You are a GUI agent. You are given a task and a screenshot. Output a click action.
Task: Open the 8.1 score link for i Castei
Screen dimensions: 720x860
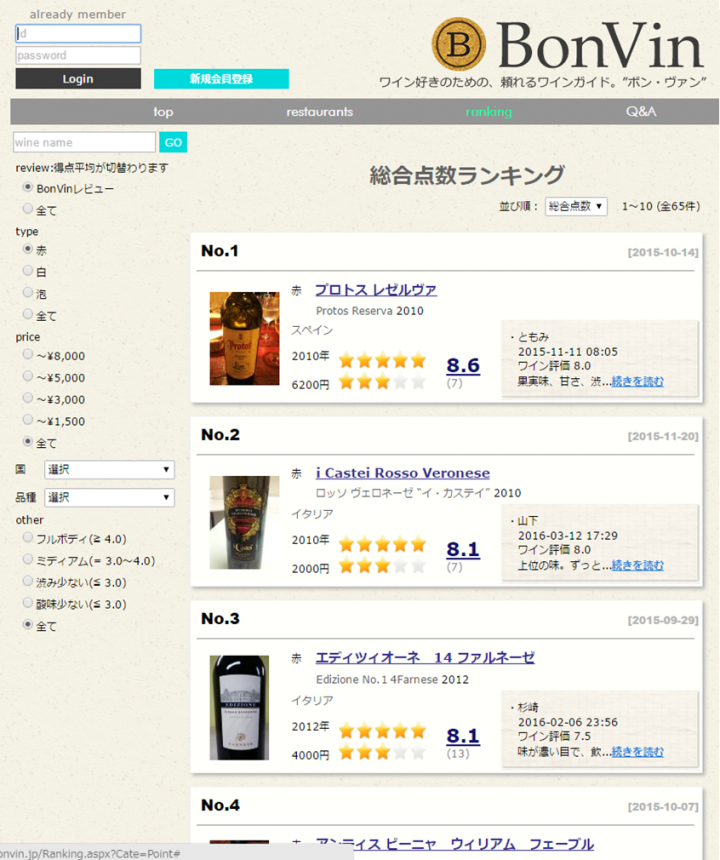[463, 549]
